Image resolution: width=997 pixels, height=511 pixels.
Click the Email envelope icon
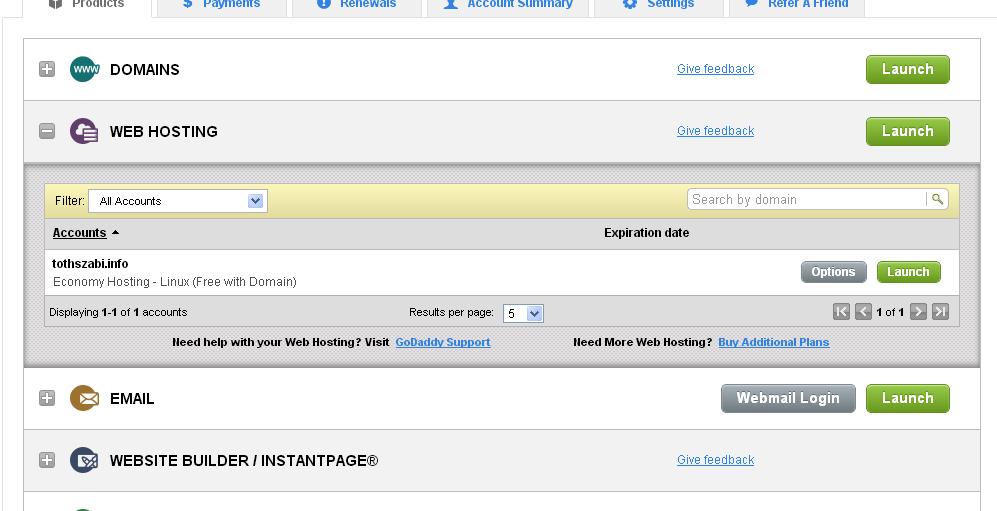click(85, 398)
